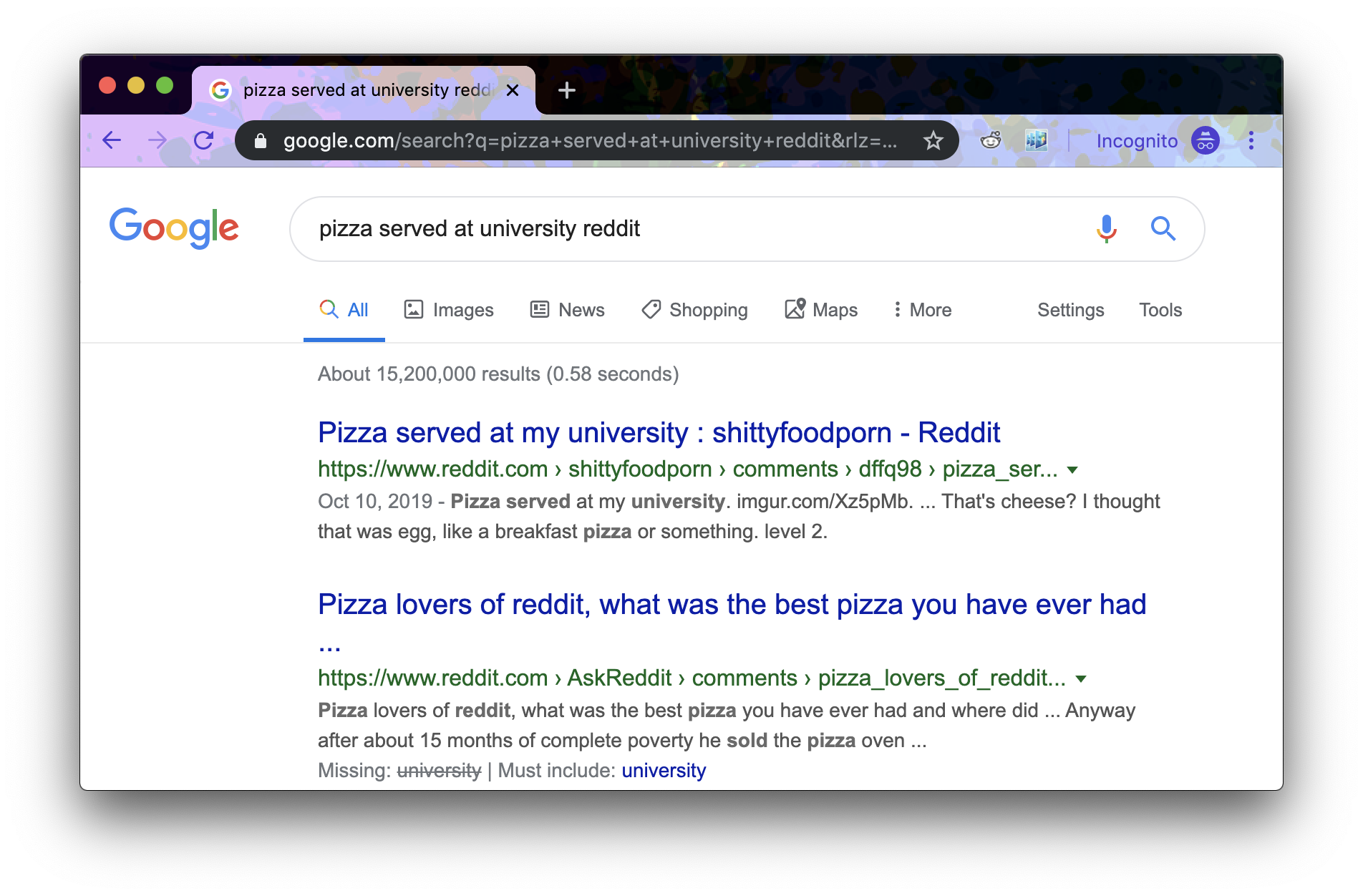Click the shittyfoodporn reddit URL breadcrumb

coord(688,469)
